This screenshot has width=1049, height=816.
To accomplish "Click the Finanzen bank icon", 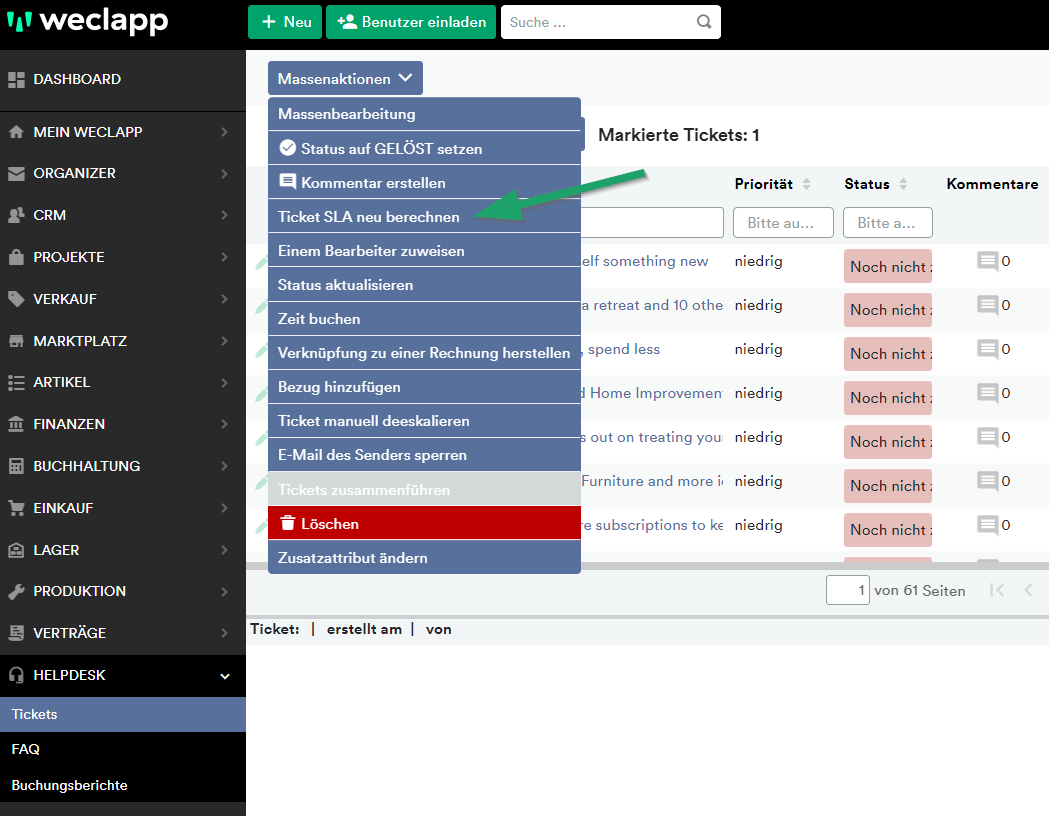I will point(16,424).
